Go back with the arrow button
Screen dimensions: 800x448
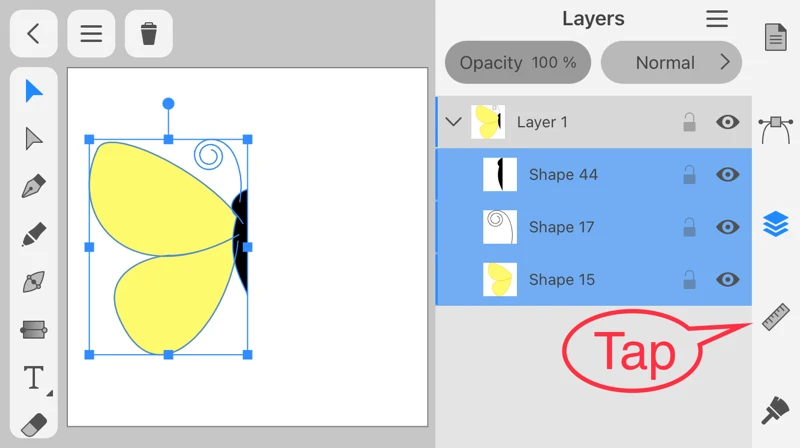[x=34, y=34]
